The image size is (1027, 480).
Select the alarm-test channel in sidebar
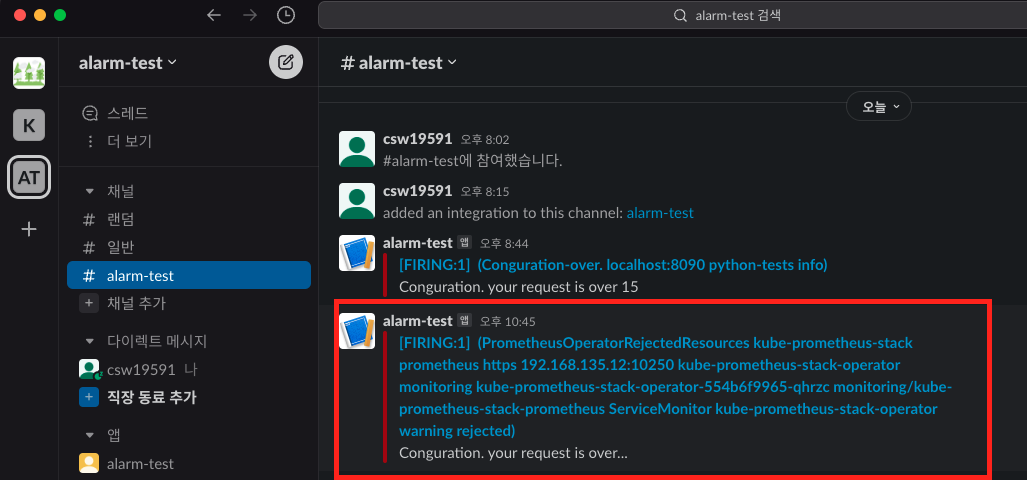coord(189,276)
